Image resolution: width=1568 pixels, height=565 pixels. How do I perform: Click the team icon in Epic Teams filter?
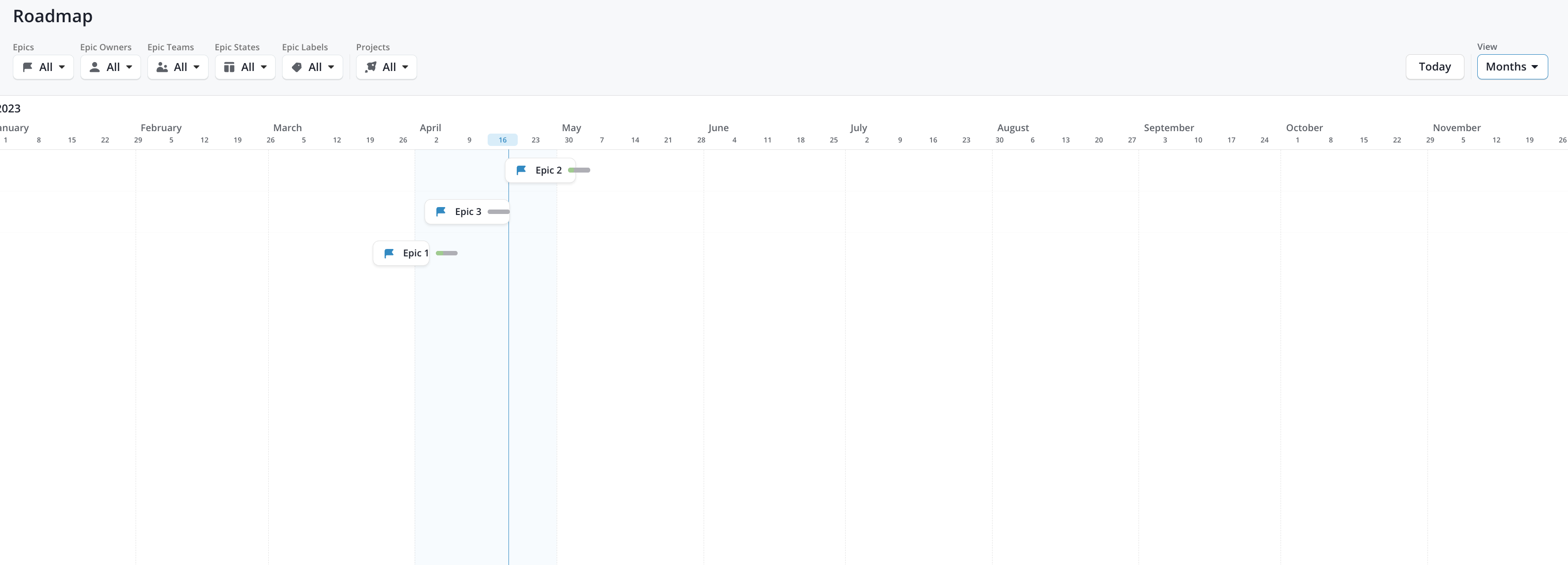tap(162, 67)
